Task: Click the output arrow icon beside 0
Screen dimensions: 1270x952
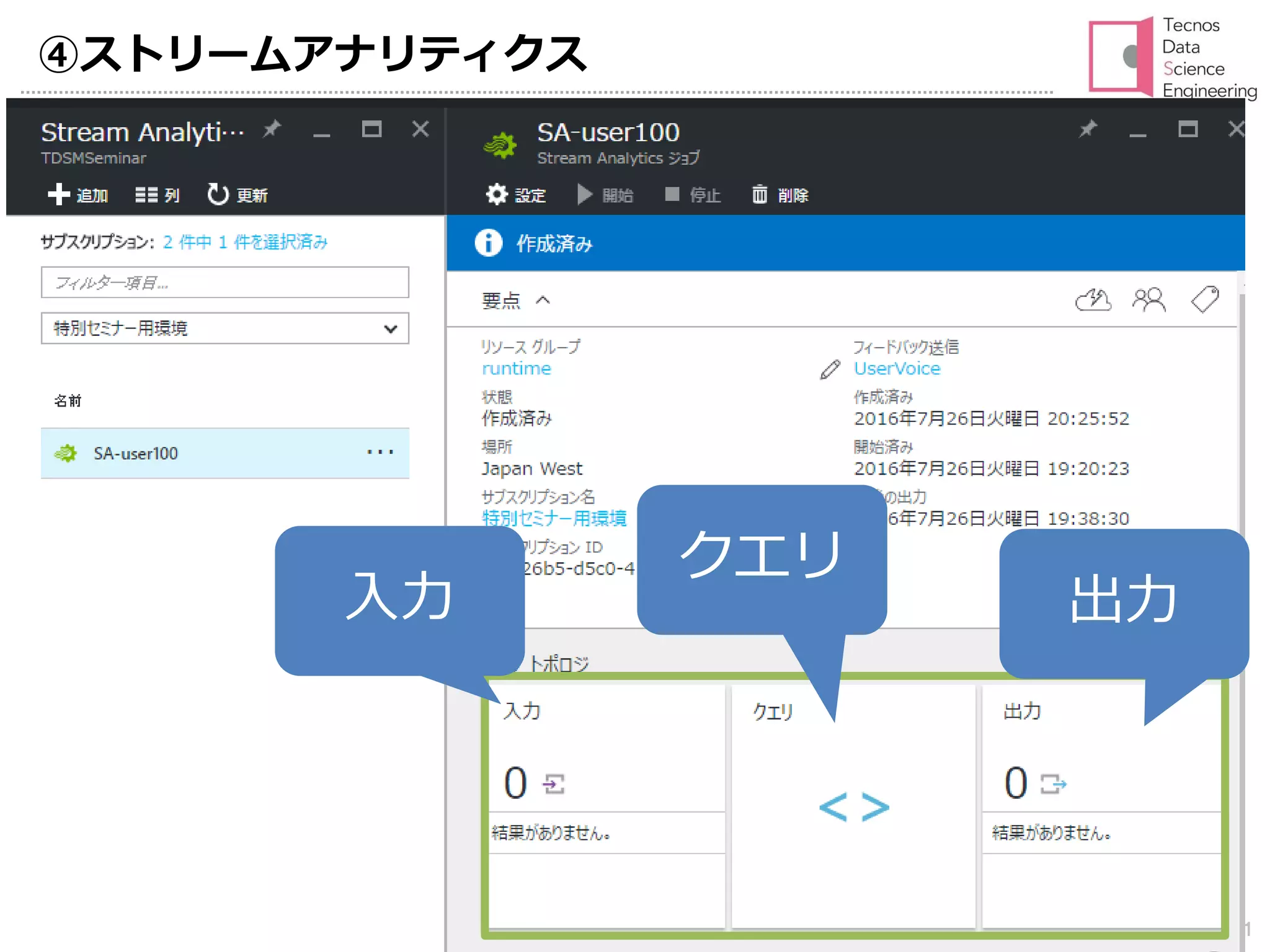Action: click(x=1053, y=784)
